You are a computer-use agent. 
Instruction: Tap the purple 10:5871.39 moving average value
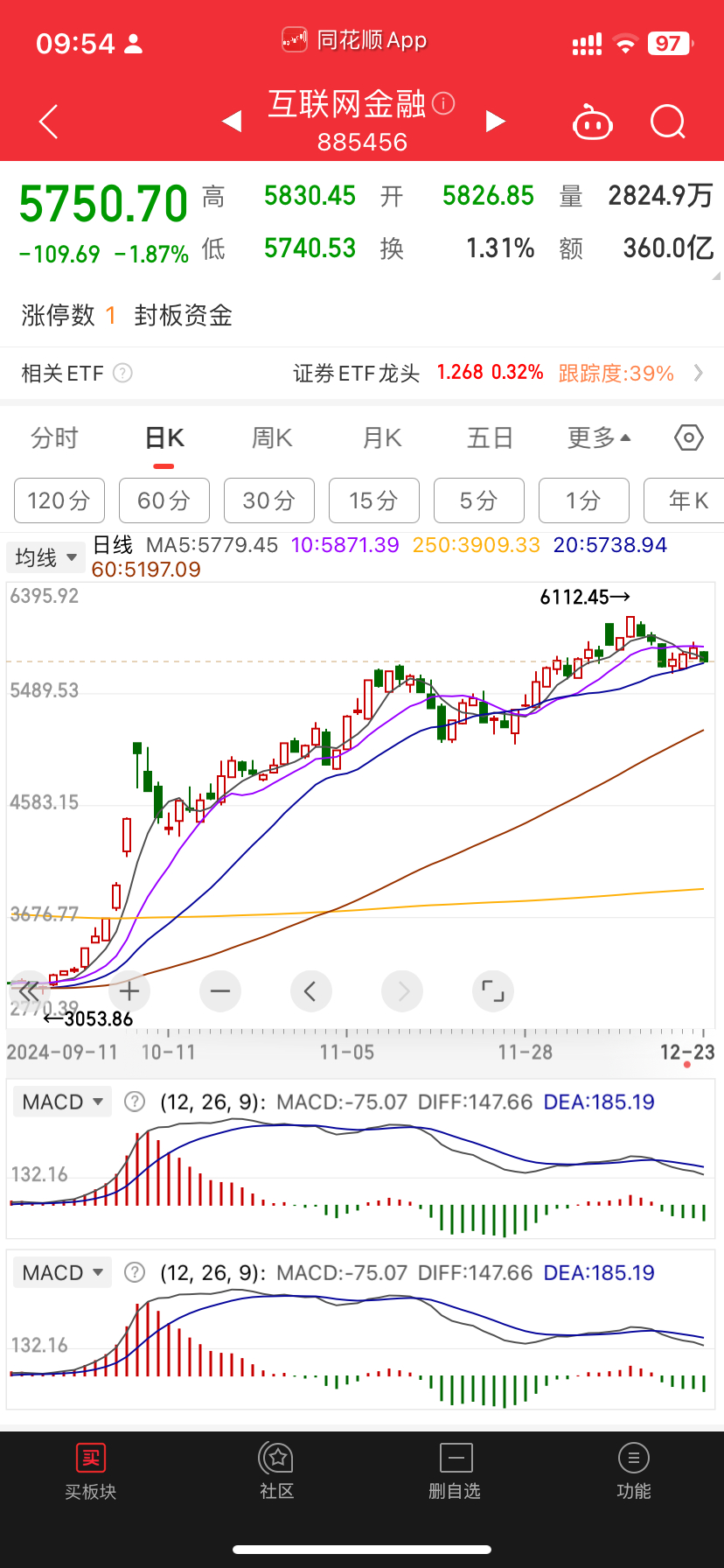(x=345, y=545)
